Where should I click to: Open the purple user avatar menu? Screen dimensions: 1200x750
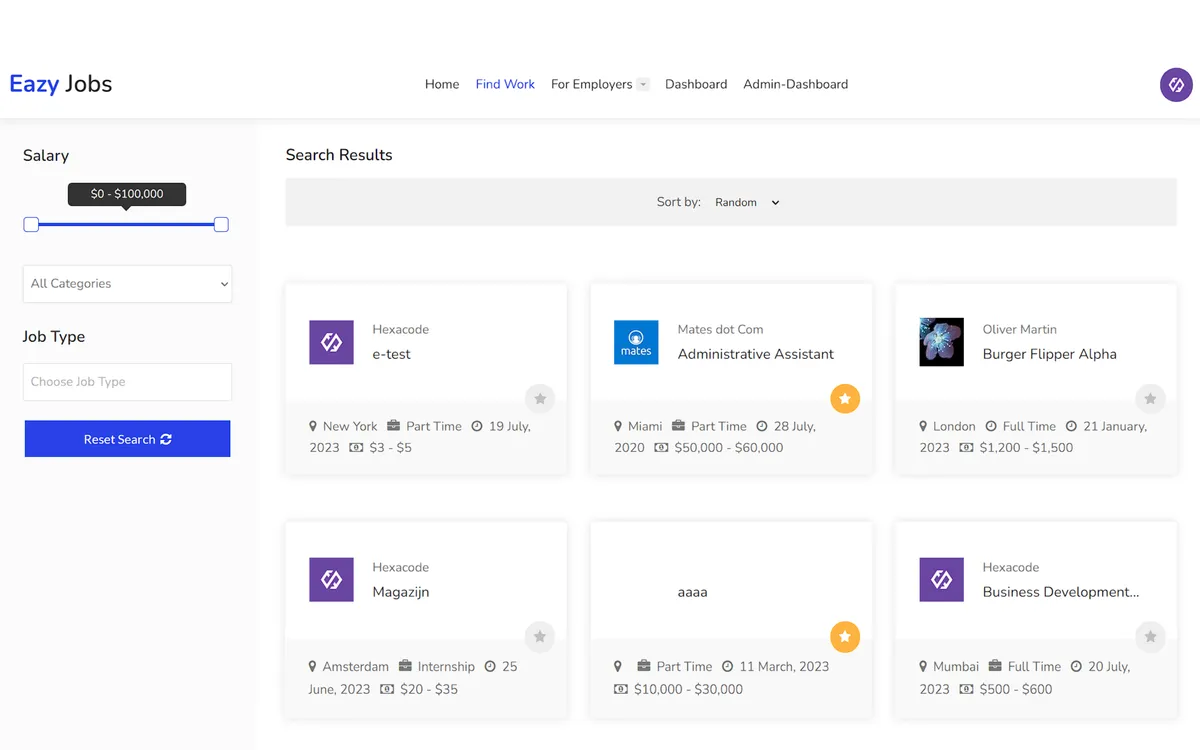point(1176,85)
